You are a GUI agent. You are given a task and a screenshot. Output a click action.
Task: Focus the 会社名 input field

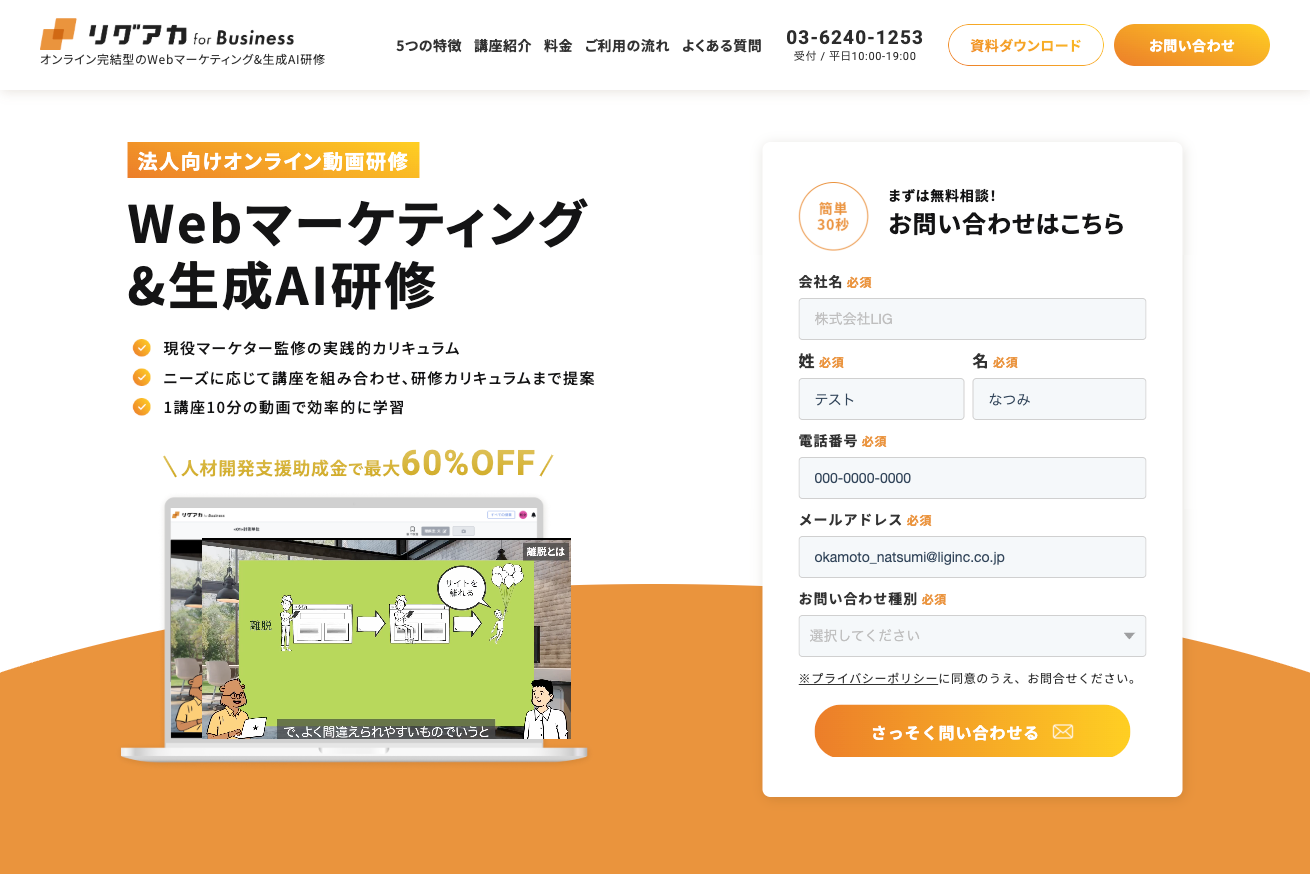point(972,319)
